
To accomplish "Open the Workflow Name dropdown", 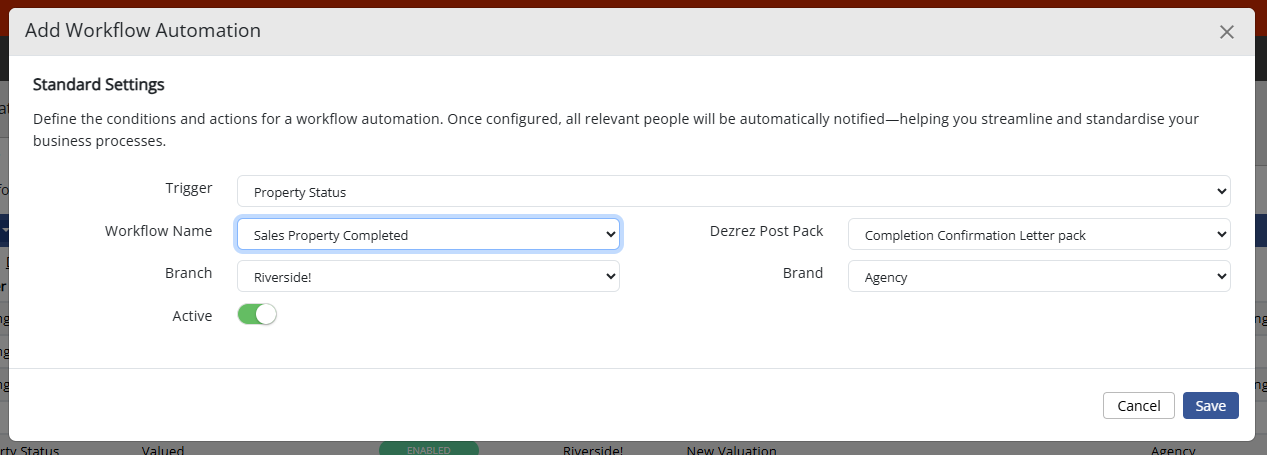I will point(428,235).
